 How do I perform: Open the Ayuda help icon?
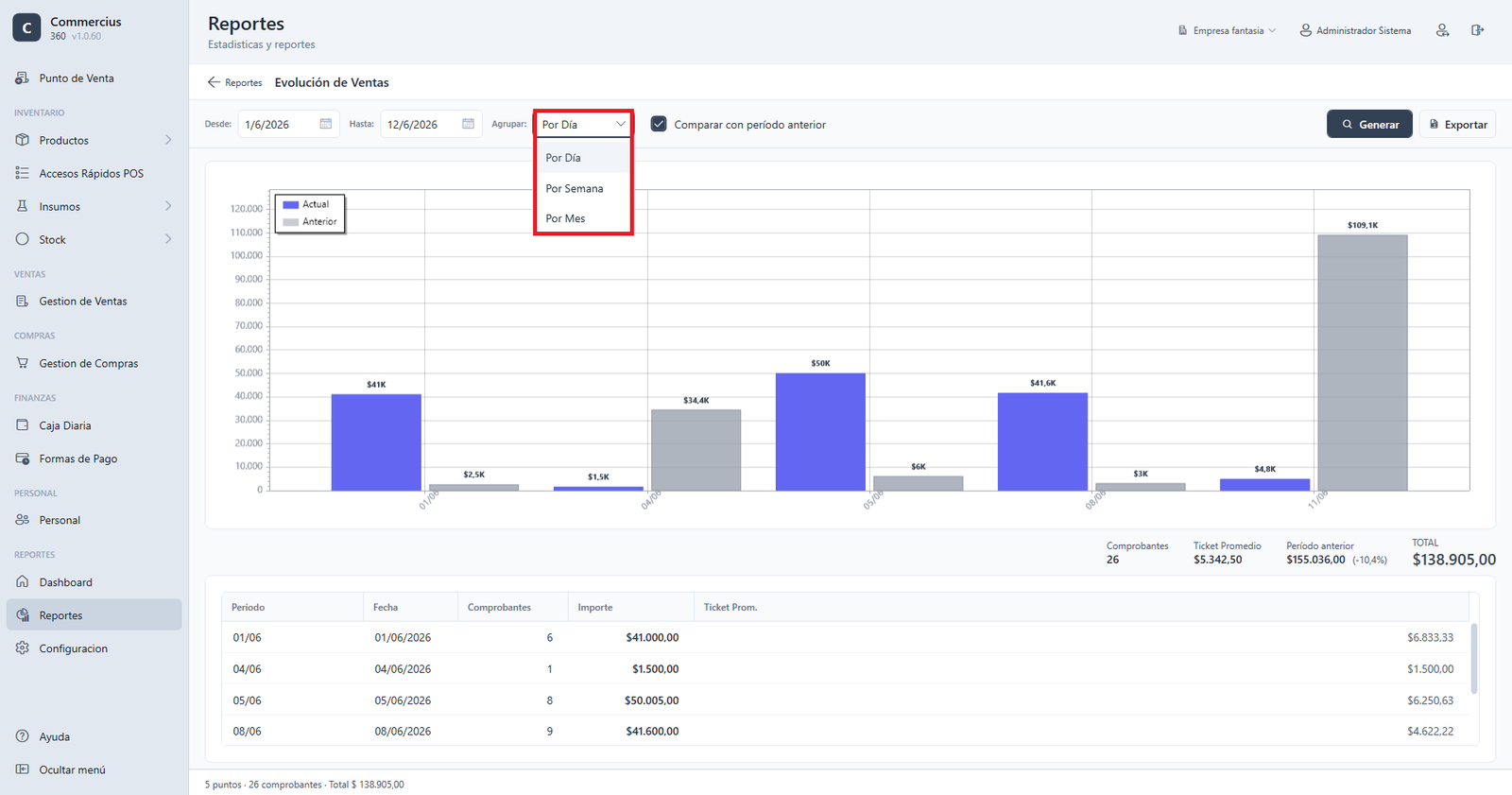[x=23, y=736]
